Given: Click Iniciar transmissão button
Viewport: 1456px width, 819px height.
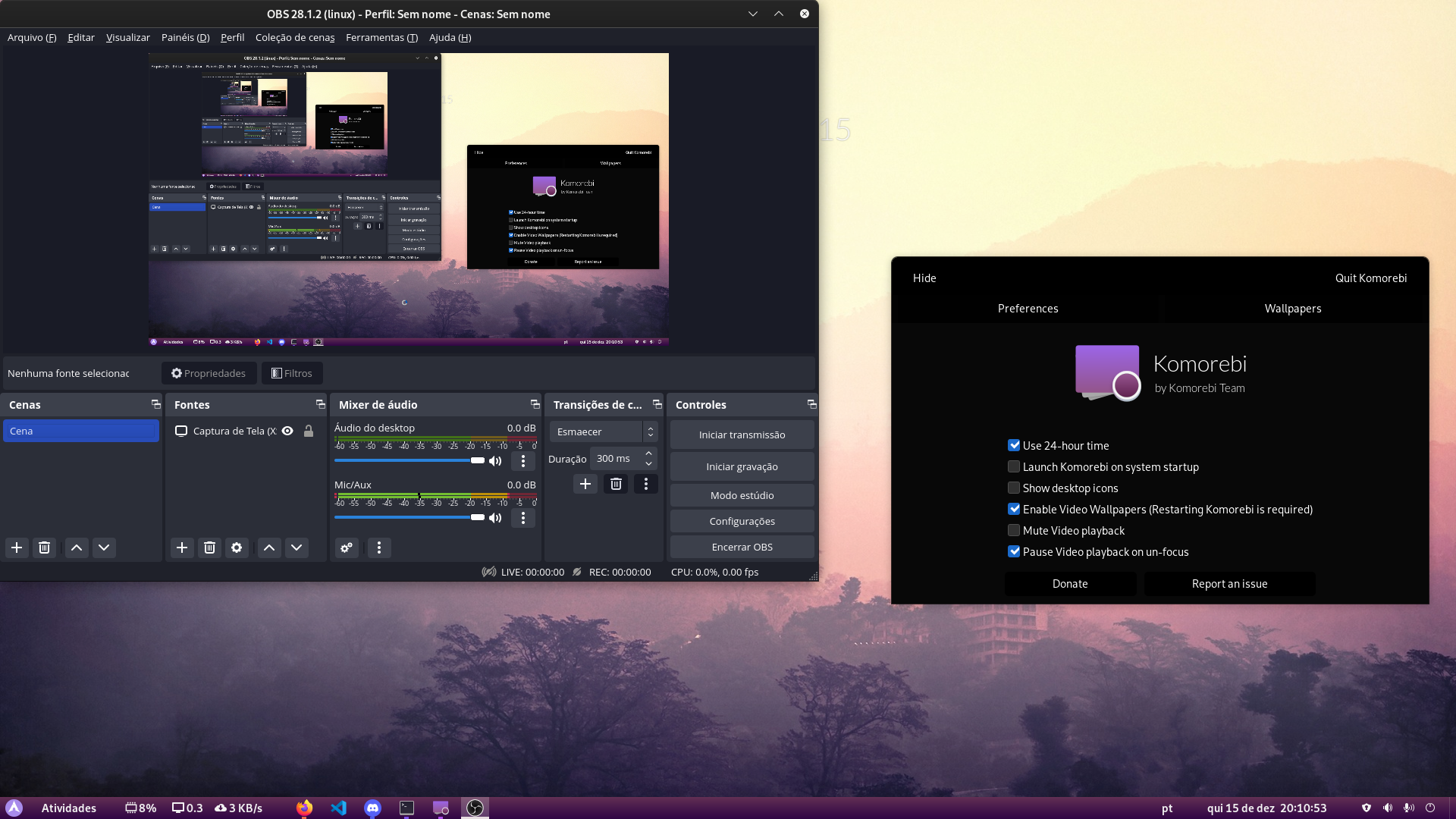Looking at the screenshot, I should (x=742, y=435).
